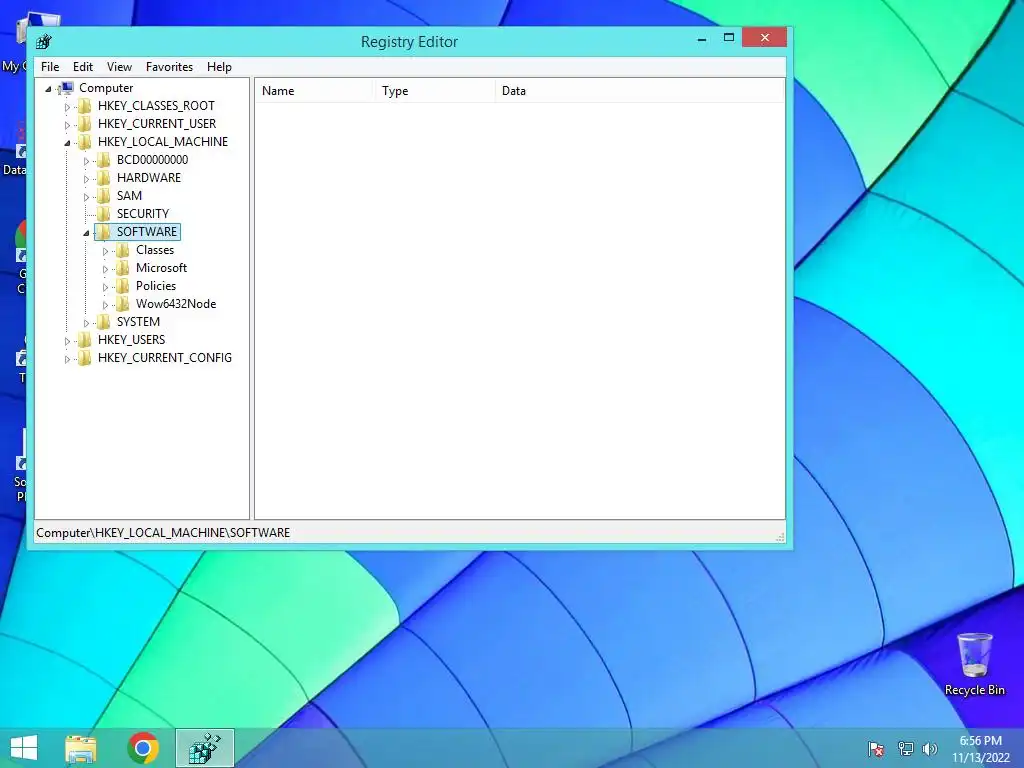
Task: Expand the SAM node arrow
Action: pos(86,197)
